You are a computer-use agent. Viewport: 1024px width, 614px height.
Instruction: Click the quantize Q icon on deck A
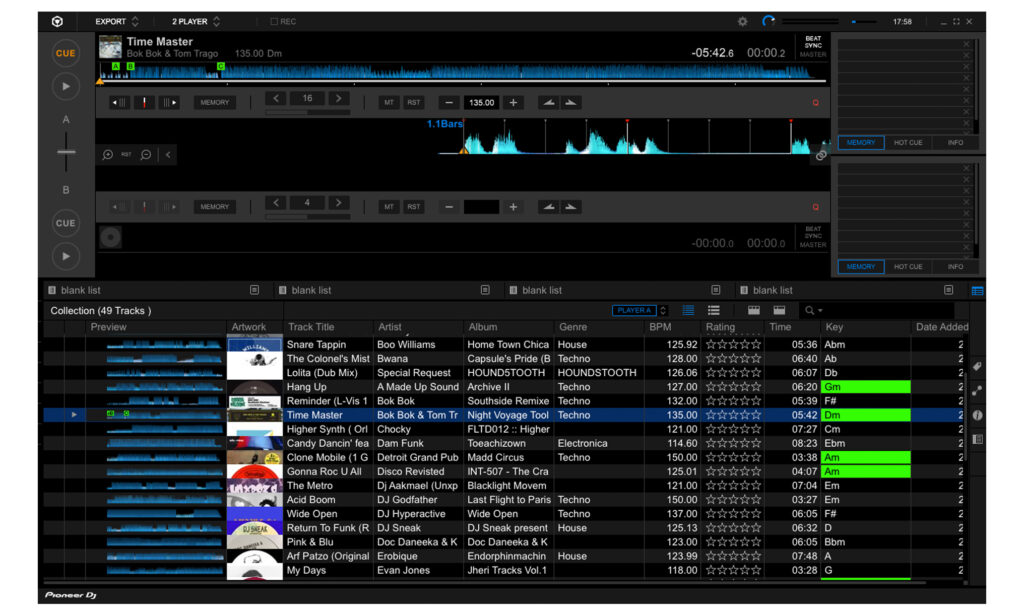pyautogui.click(x=815, y=103)
